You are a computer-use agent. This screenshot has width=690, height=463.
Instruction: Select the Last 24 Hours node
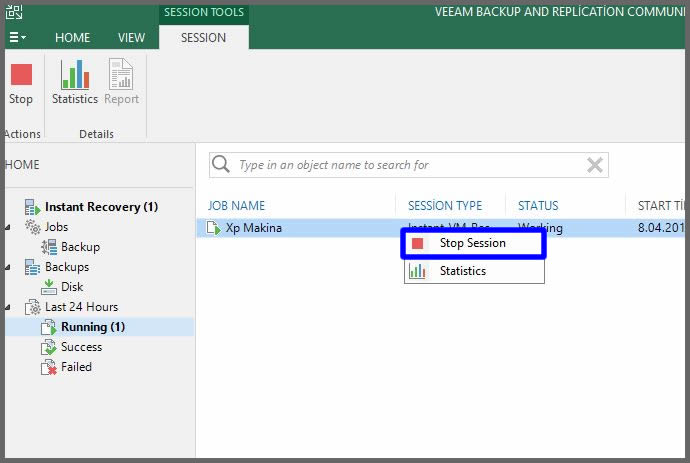[81, 307]
